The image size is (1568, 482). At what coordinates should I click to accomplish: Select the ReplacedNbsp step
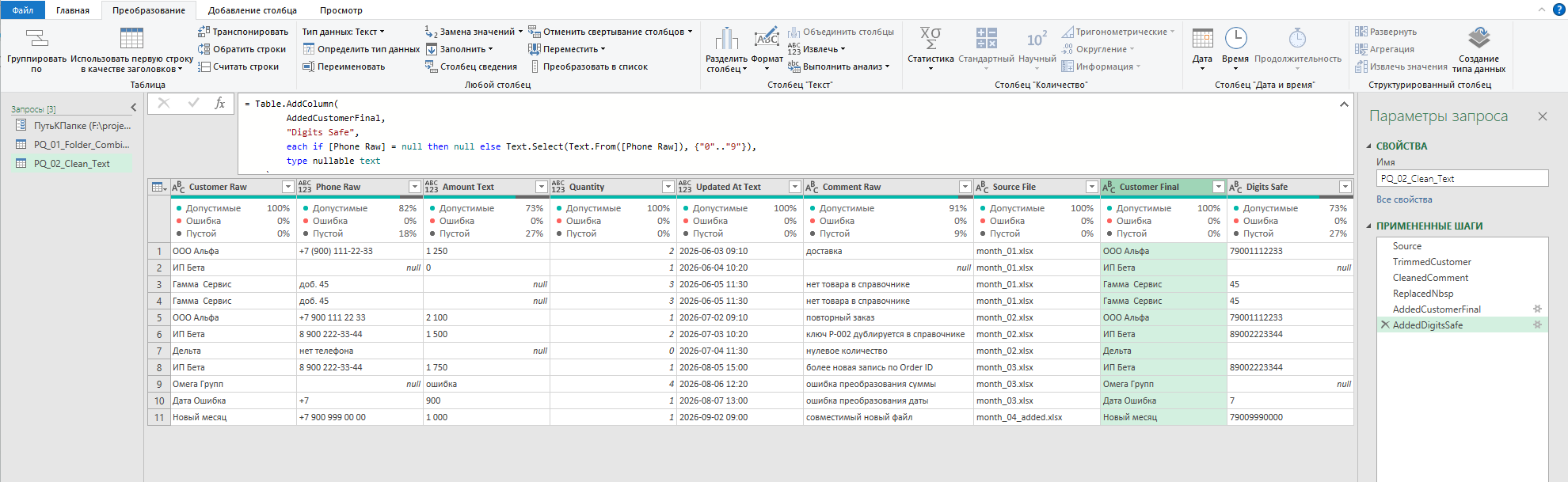[1462, 294]
